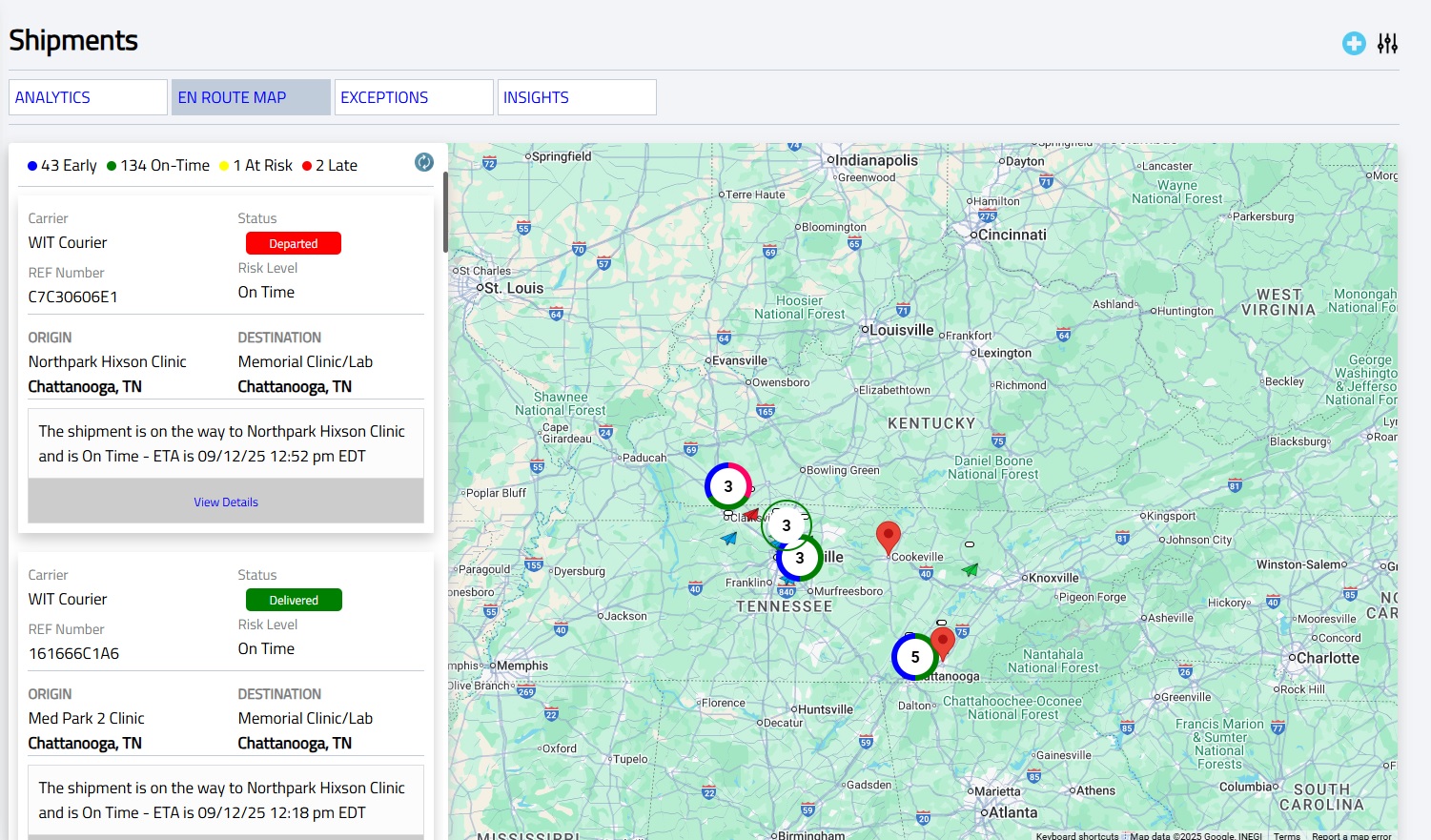Select the En Route Map tab
This screenshot has width=1431, height=840.
(x=251, y=97)
